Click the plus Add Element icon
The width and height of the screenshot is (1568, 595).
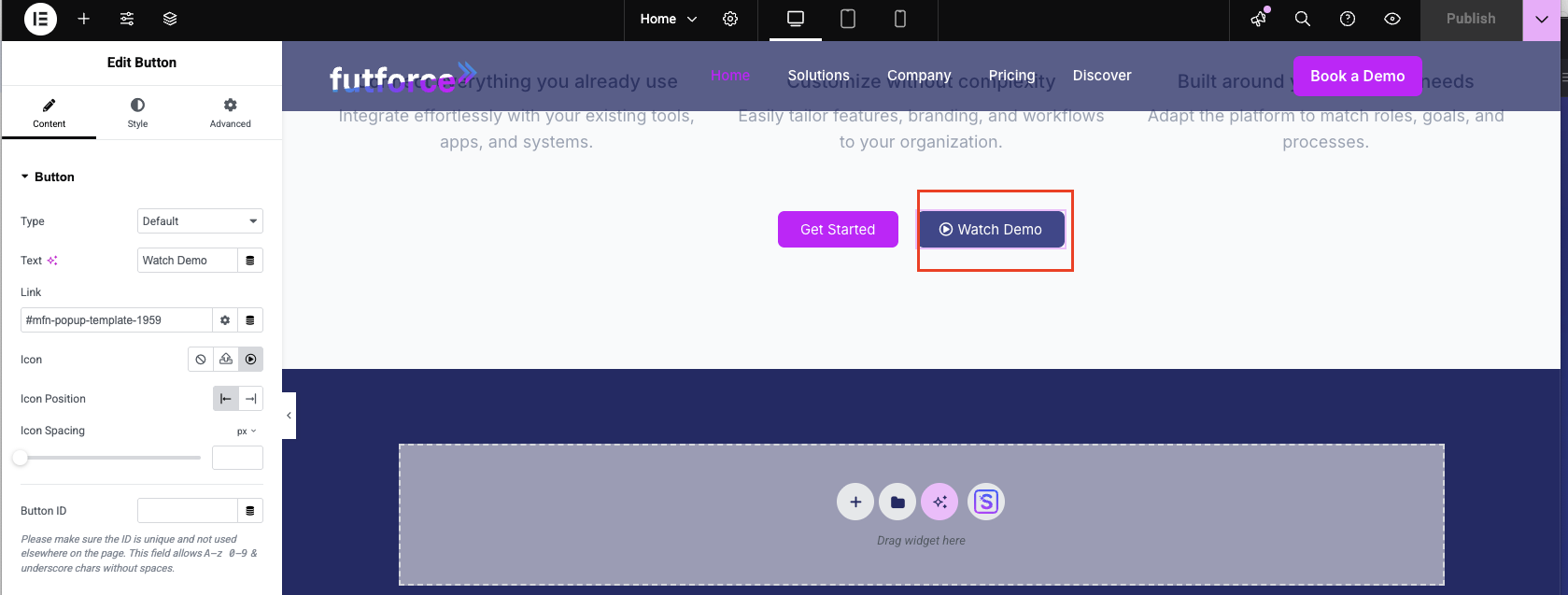[84, 19]
